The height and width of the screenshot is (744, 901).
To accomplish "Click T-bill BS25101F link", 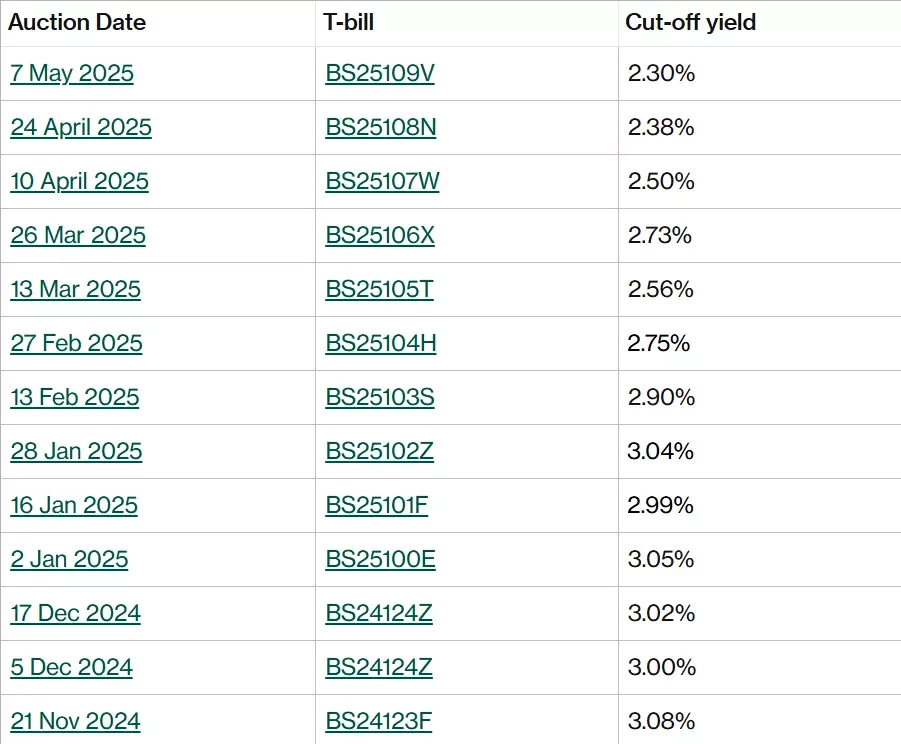I will 376,506.
